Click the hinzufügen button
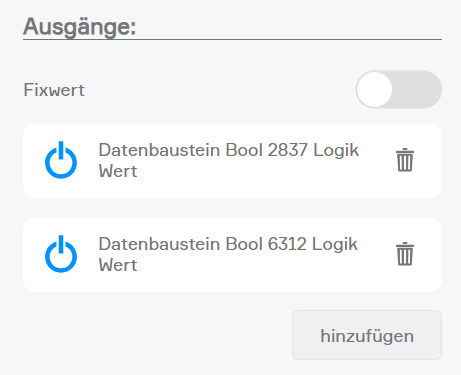Viewport: 461px width, 375px height. coord(367,335)
